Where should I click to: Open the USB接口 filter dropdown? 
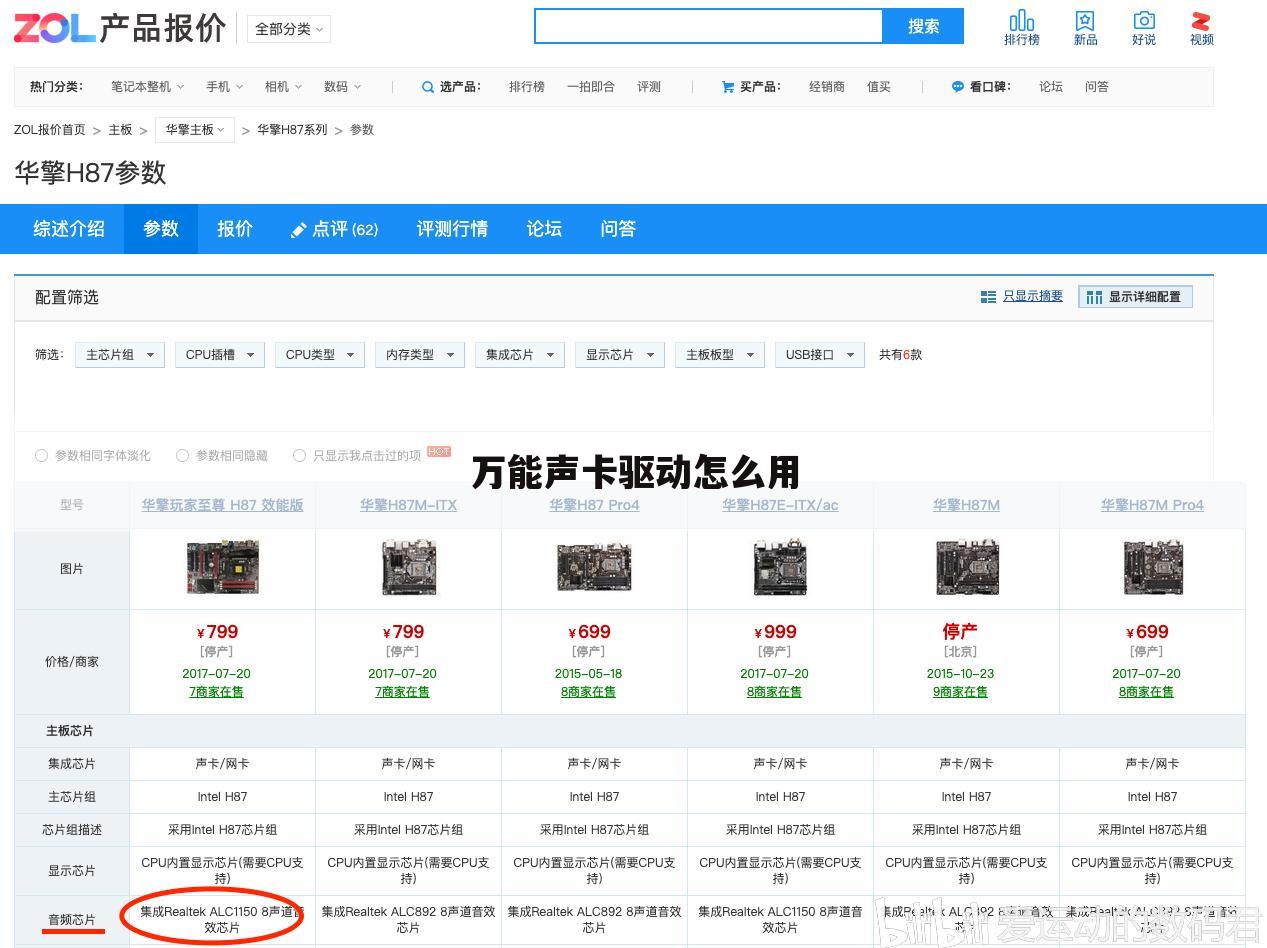pos(820,355)
